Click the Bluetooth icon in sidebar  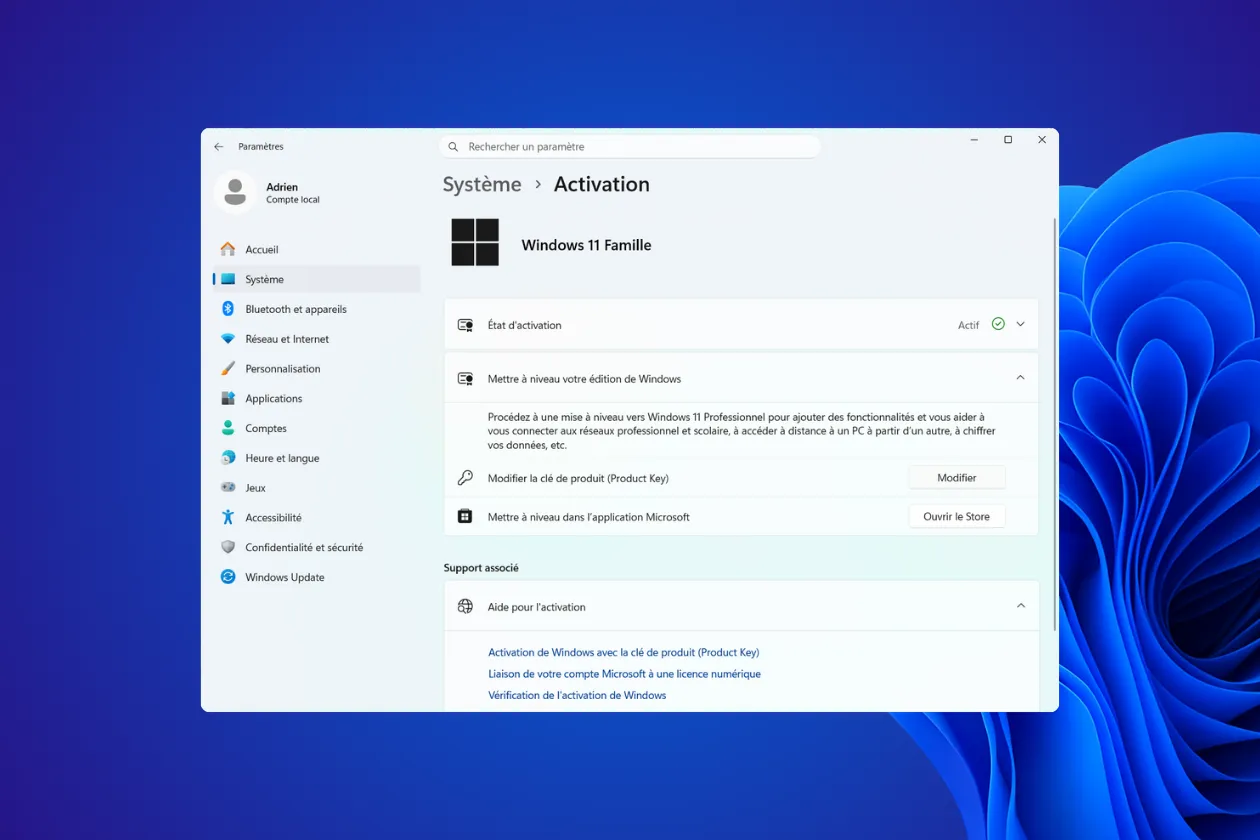point(228,309)
